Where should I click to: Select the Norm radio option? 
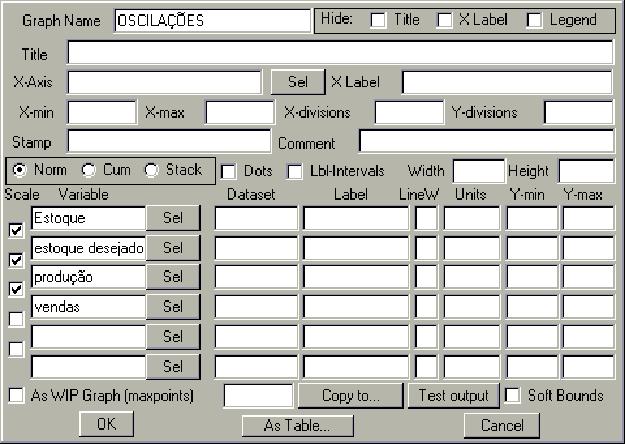pos(20,170)
